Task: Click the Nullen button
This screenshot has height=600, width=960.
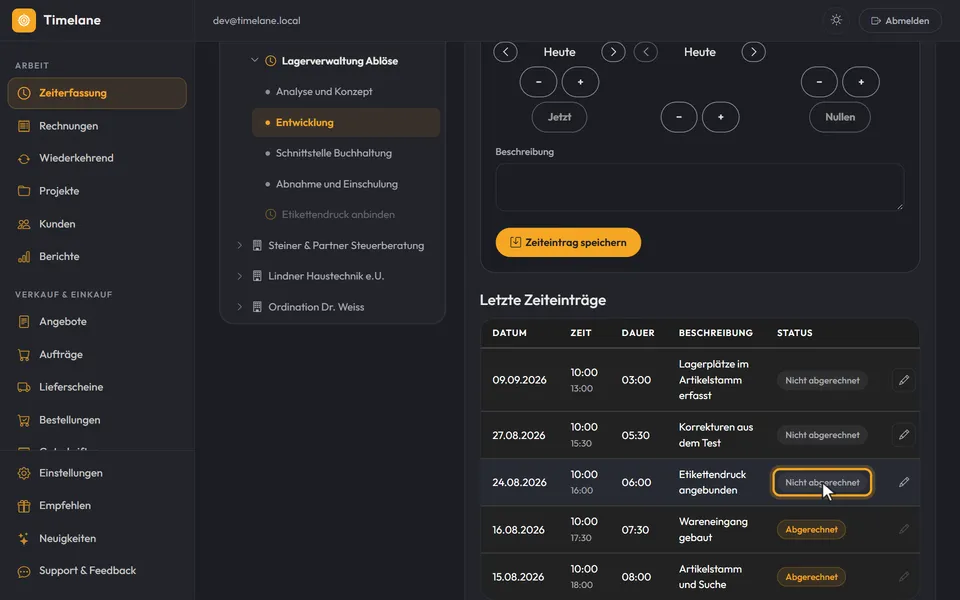Action: click(839, 117)
